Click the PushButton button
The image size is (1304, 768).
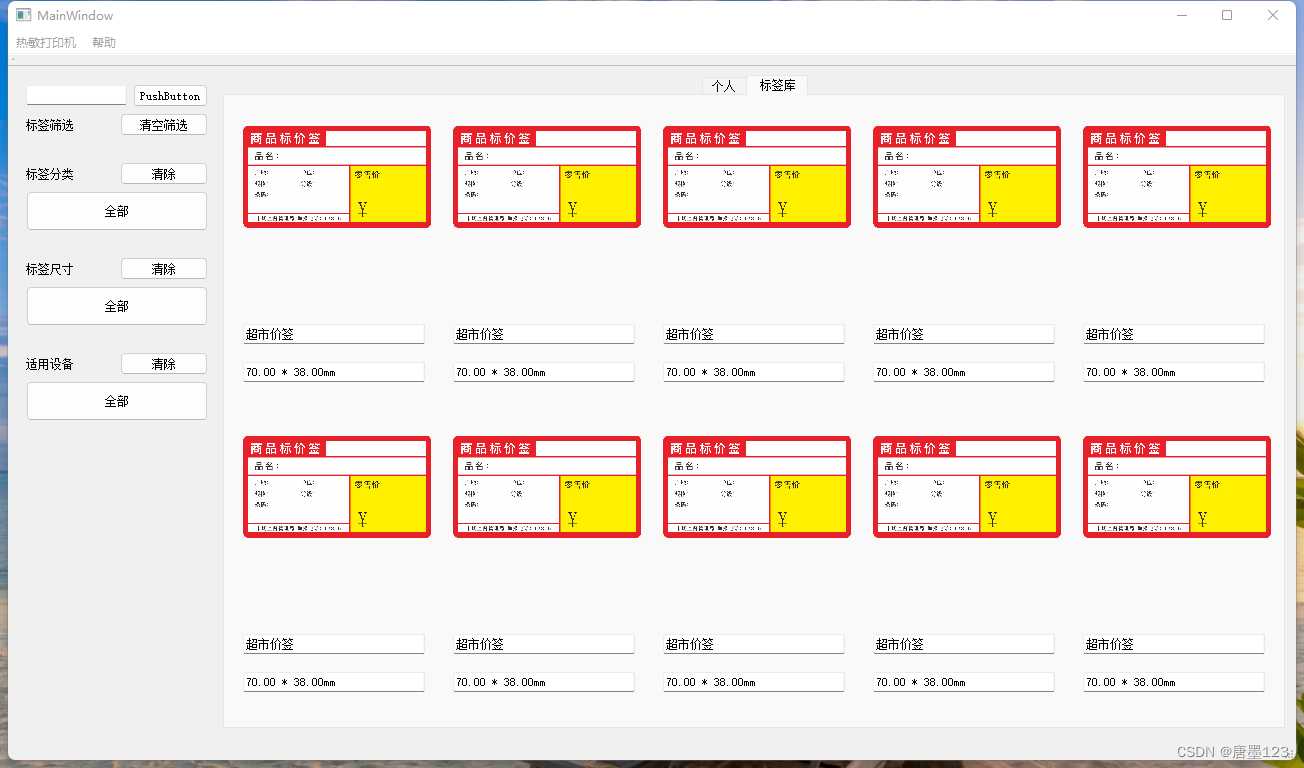(x=170, y=96)
